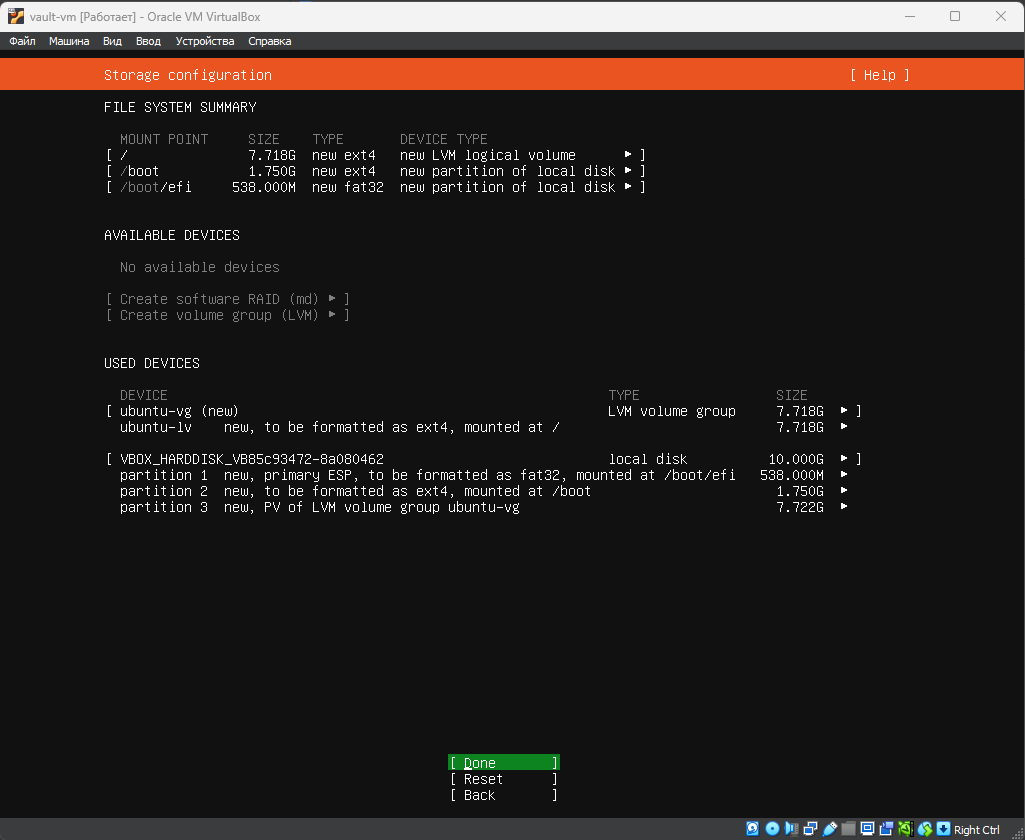The width and height of the screenshot is (1025, 840).
Task: Expand the /boot mount point row arrow
Action: point(628,171)
